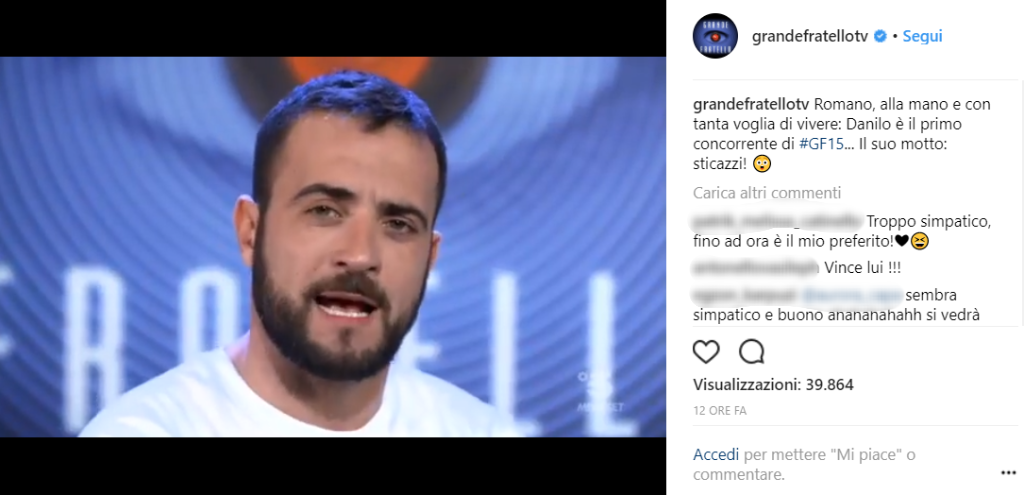The height and width of the screenshot is (495, 1024).
Task: Open blurred commenter profile on Troppo simpatico comment
Action: [x=778, y=221]
